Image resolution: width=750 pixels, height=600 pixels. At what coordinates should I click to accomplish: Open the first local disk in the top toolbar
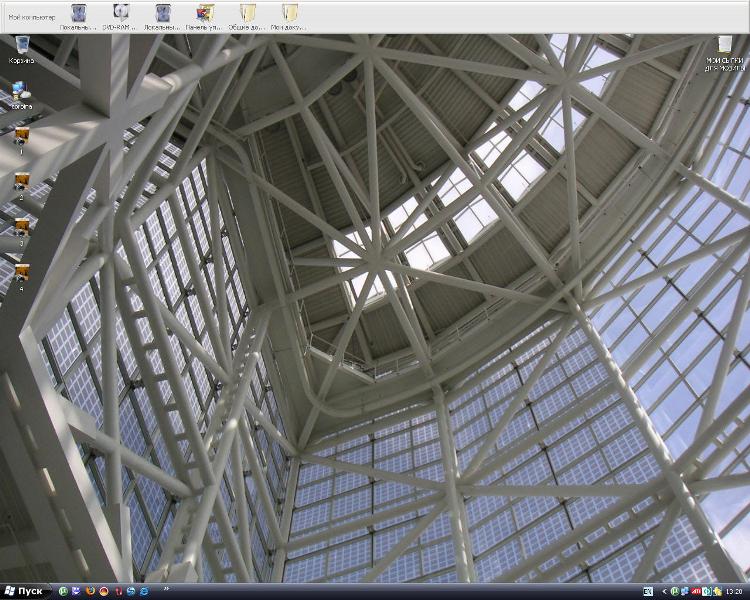[x=78, y=17]
